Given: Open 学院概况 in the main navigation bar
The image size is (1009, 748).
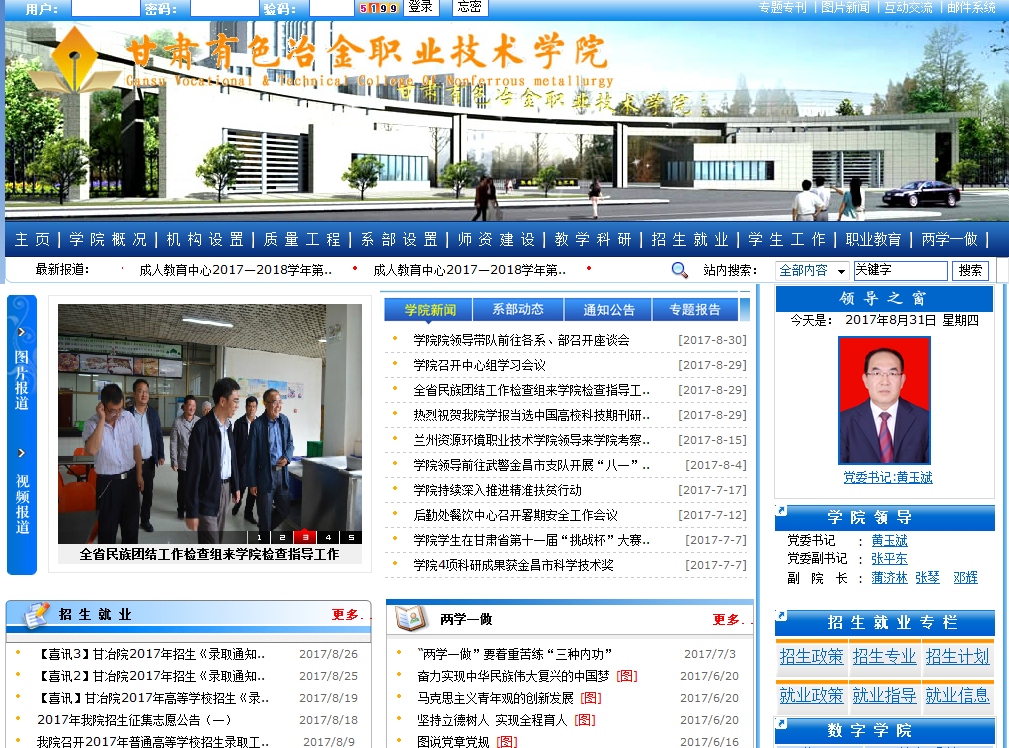Looking at the screenshot, I should pos(108,240).
